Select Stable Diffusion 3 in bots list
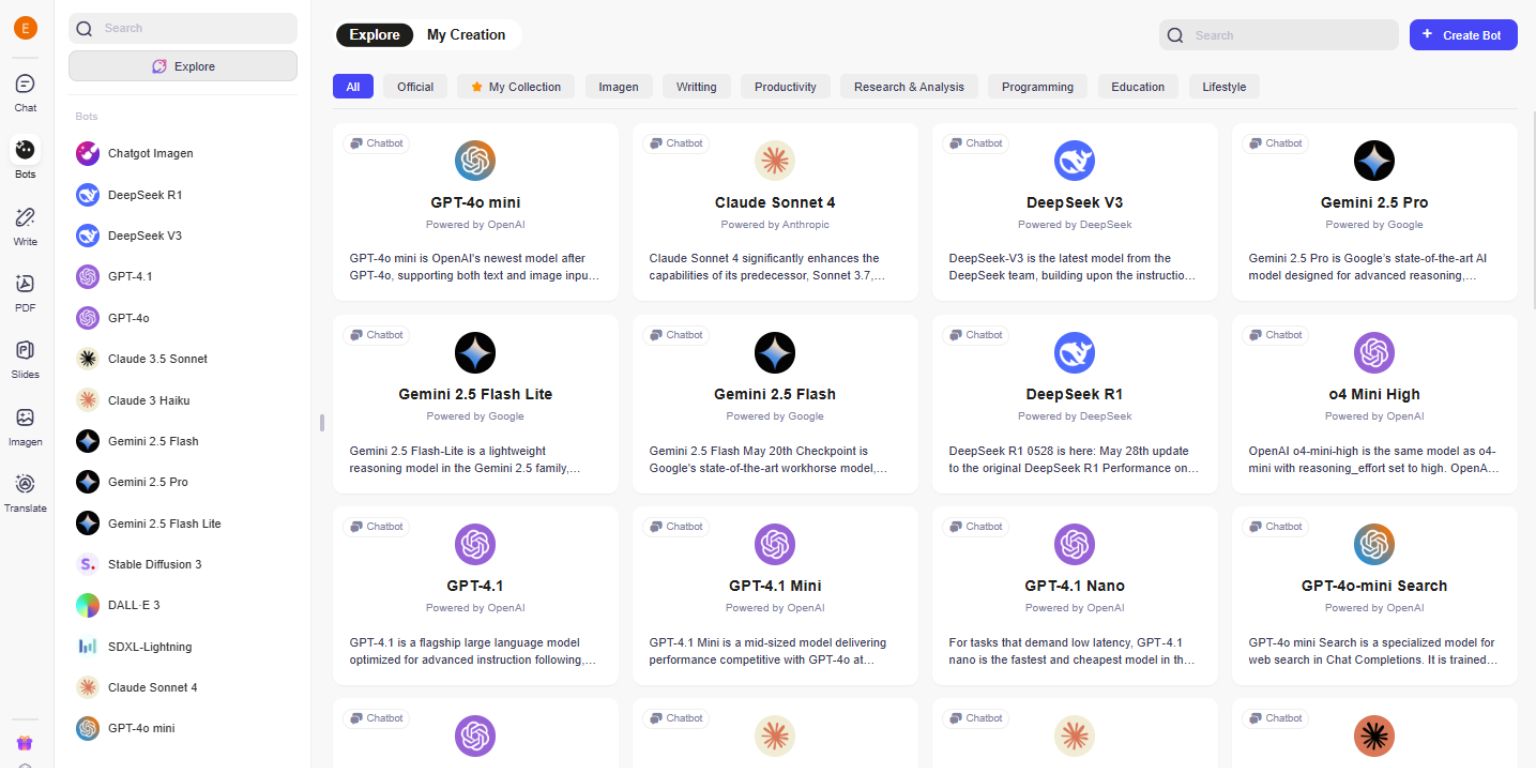The width and height of the screenshot is (1536, 768). click(183, 564)
